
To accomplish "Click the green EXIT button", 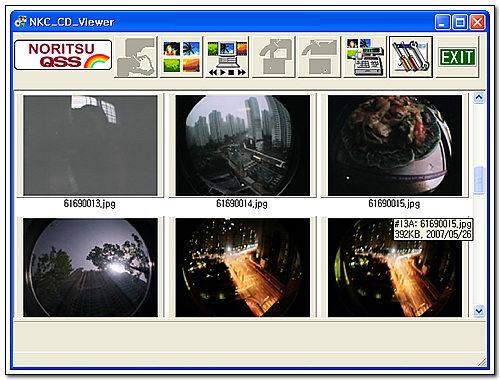I will pos(457,57).
